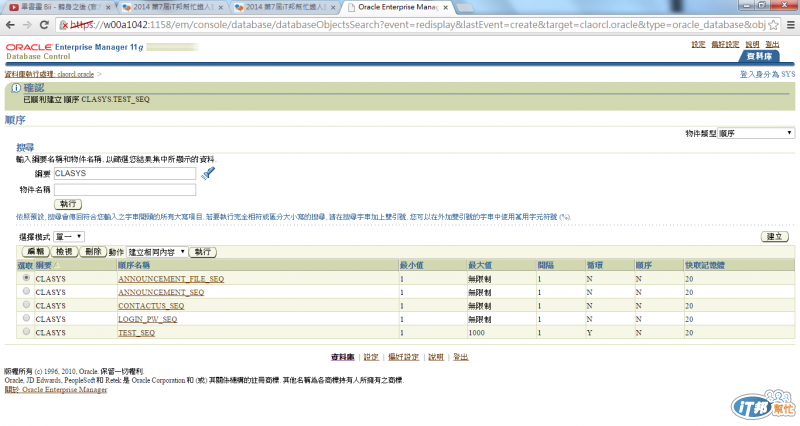
Task: Switch to the third 2014 第7屆iT邦幫忙 tab
Action: [285, 7]
